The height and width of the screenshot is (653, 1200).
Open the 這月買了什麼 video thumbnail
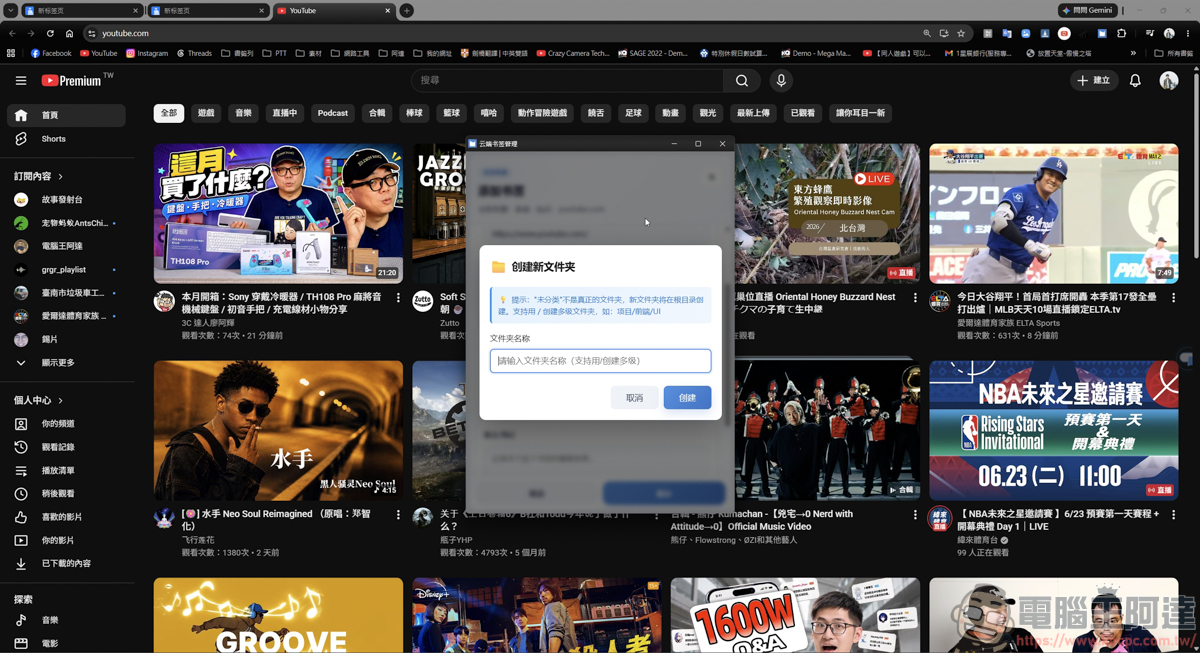[278, 213]
